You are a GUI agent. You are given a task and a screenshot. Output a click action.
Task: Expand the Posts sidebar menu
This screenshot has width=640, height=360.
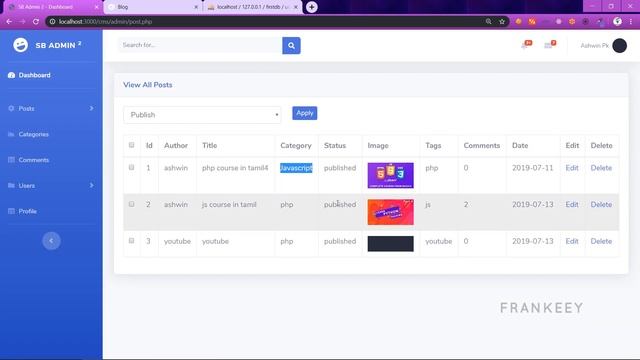coord(51,109)
